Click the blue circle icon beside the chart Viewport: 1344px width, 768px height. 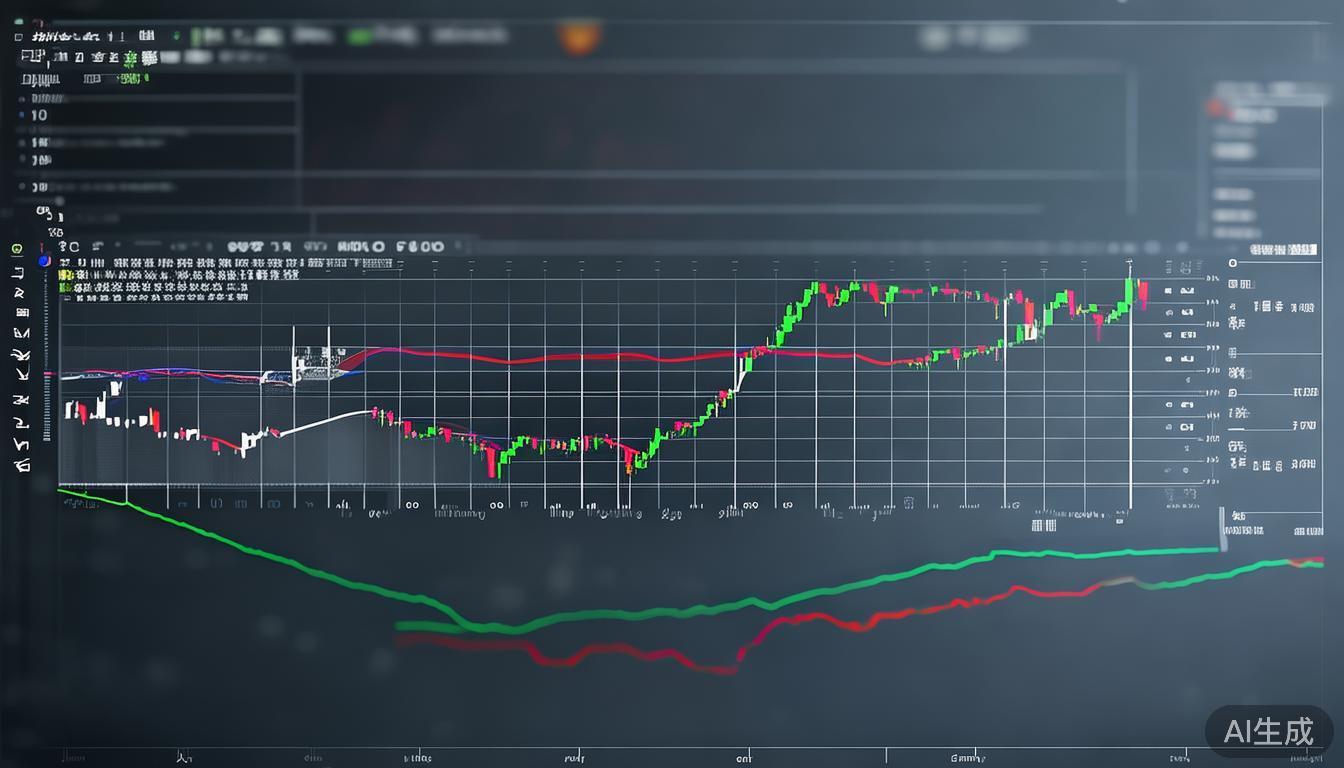click(x=44, y=261)
